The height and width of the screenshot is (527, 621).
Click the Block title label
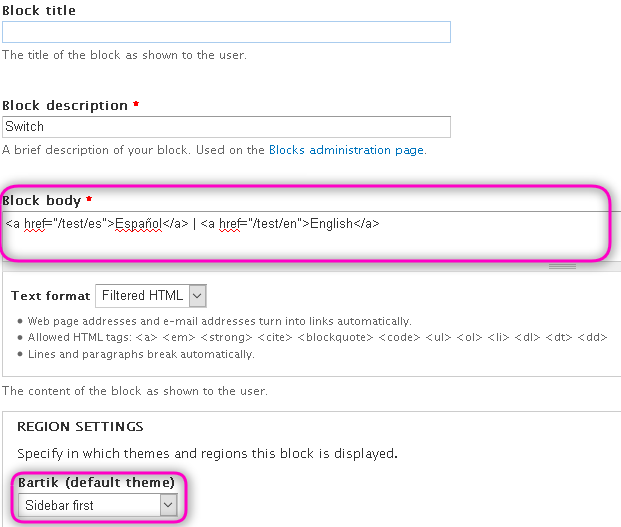click(x=39, y=10)
